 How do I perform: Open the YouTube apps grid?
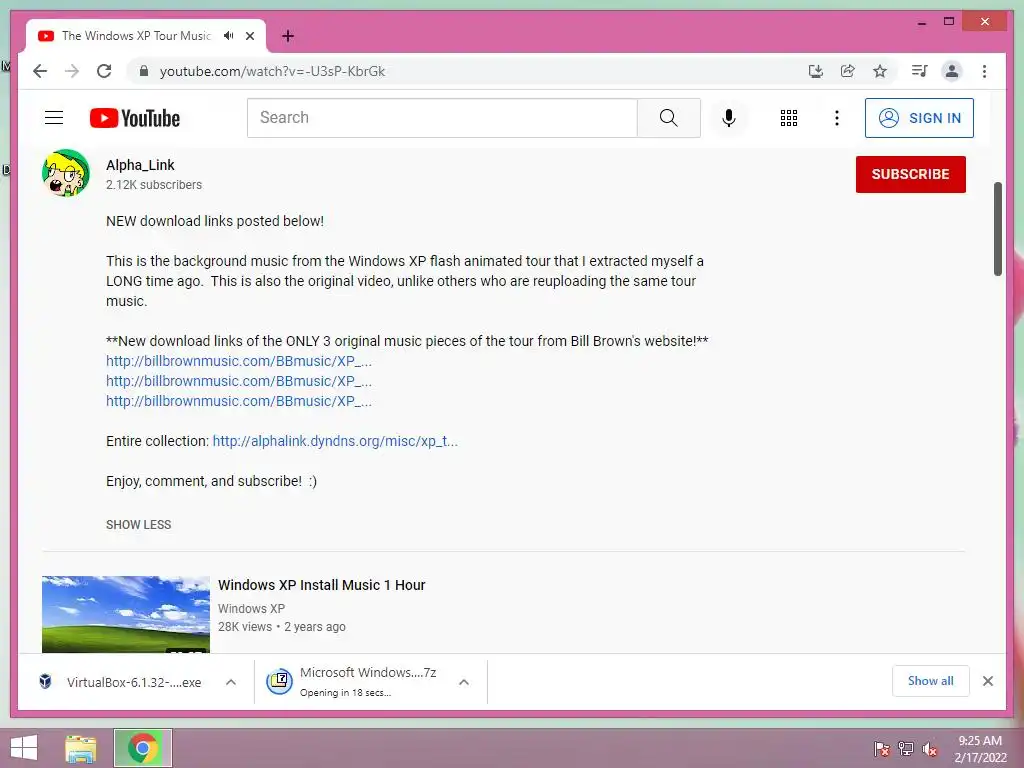coord(789,118)
